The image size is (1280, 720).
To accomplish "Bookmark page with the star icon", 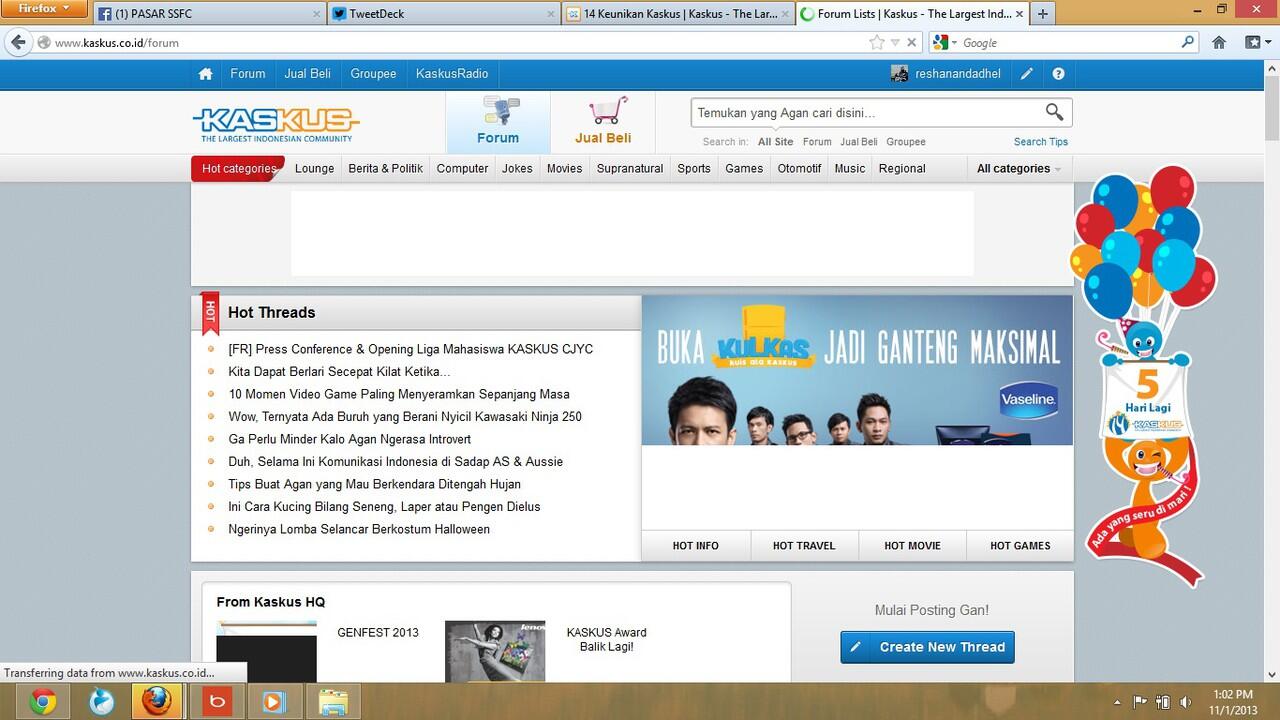I will click(x=877, y=42).
